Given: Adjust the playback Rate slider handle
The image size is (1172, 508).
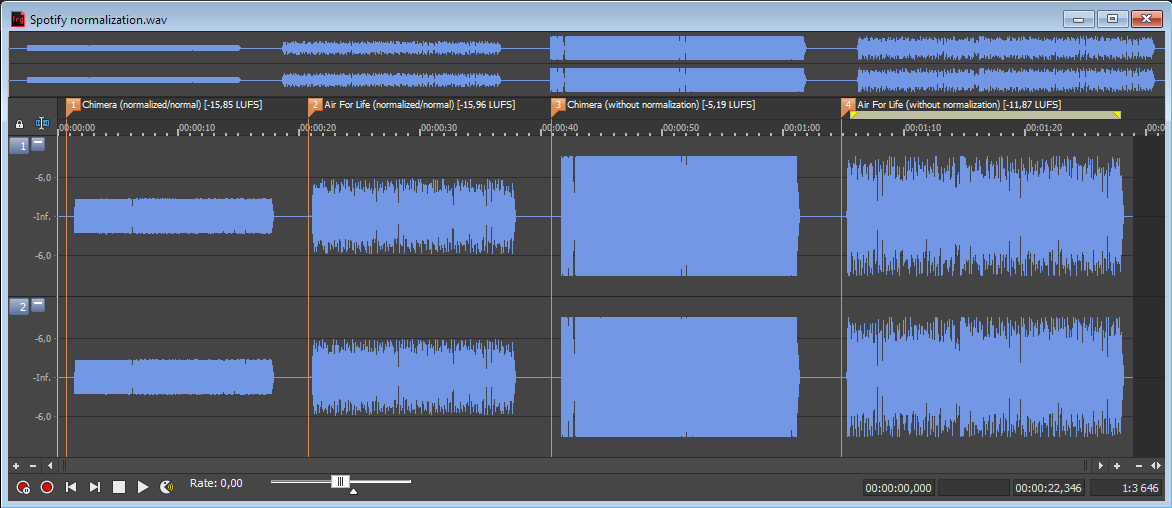Looking at the screenshot, I should [341, 482].
